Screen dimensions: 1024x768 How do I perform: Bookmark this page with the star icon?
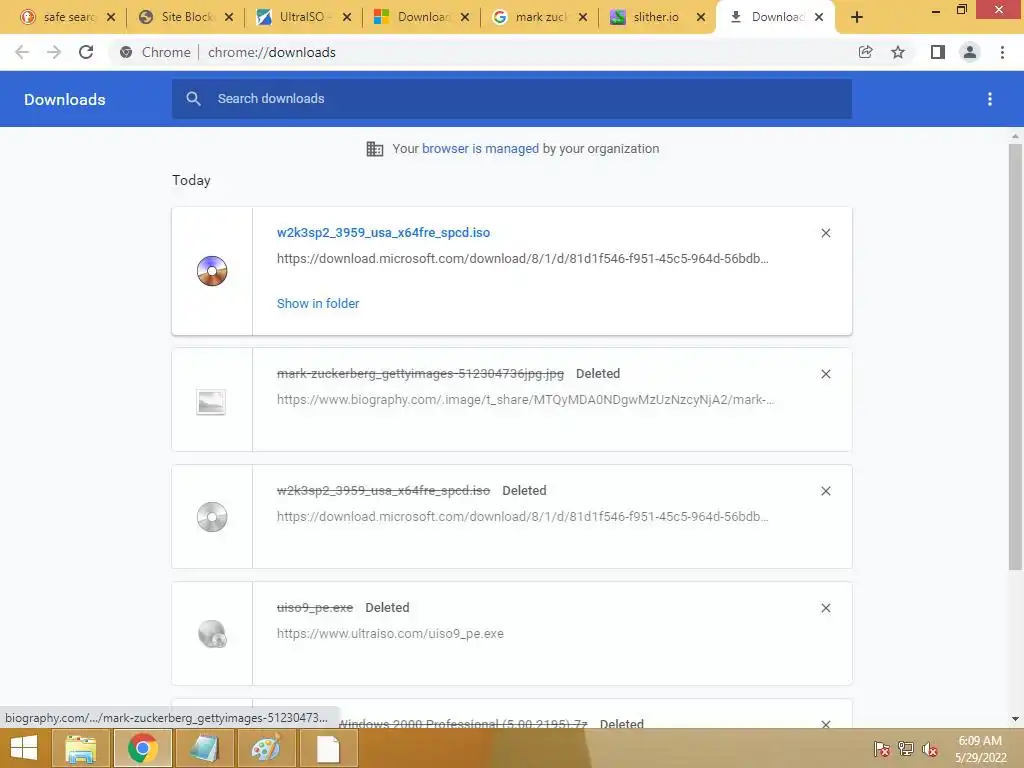pos(898,52)
